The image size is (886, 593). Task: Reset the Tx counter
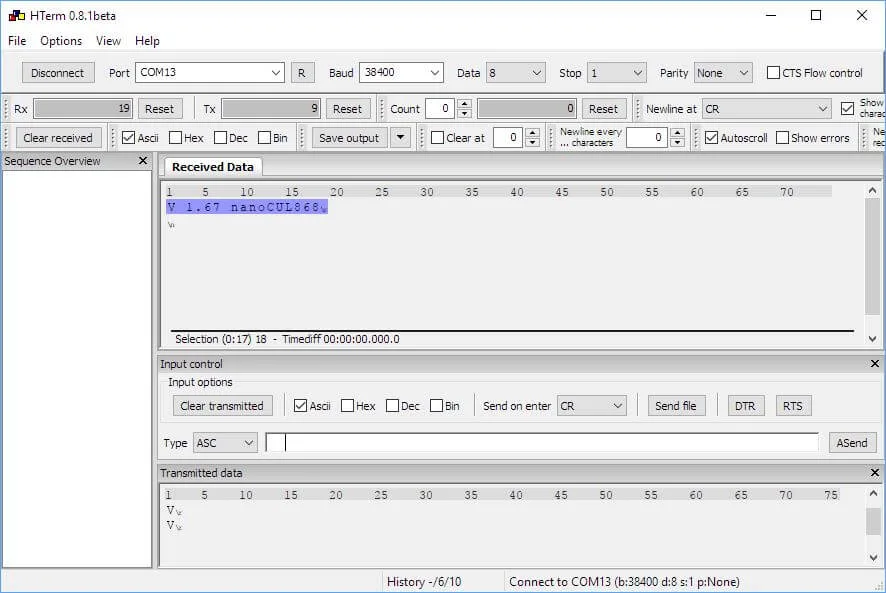(x=347, y=109)
